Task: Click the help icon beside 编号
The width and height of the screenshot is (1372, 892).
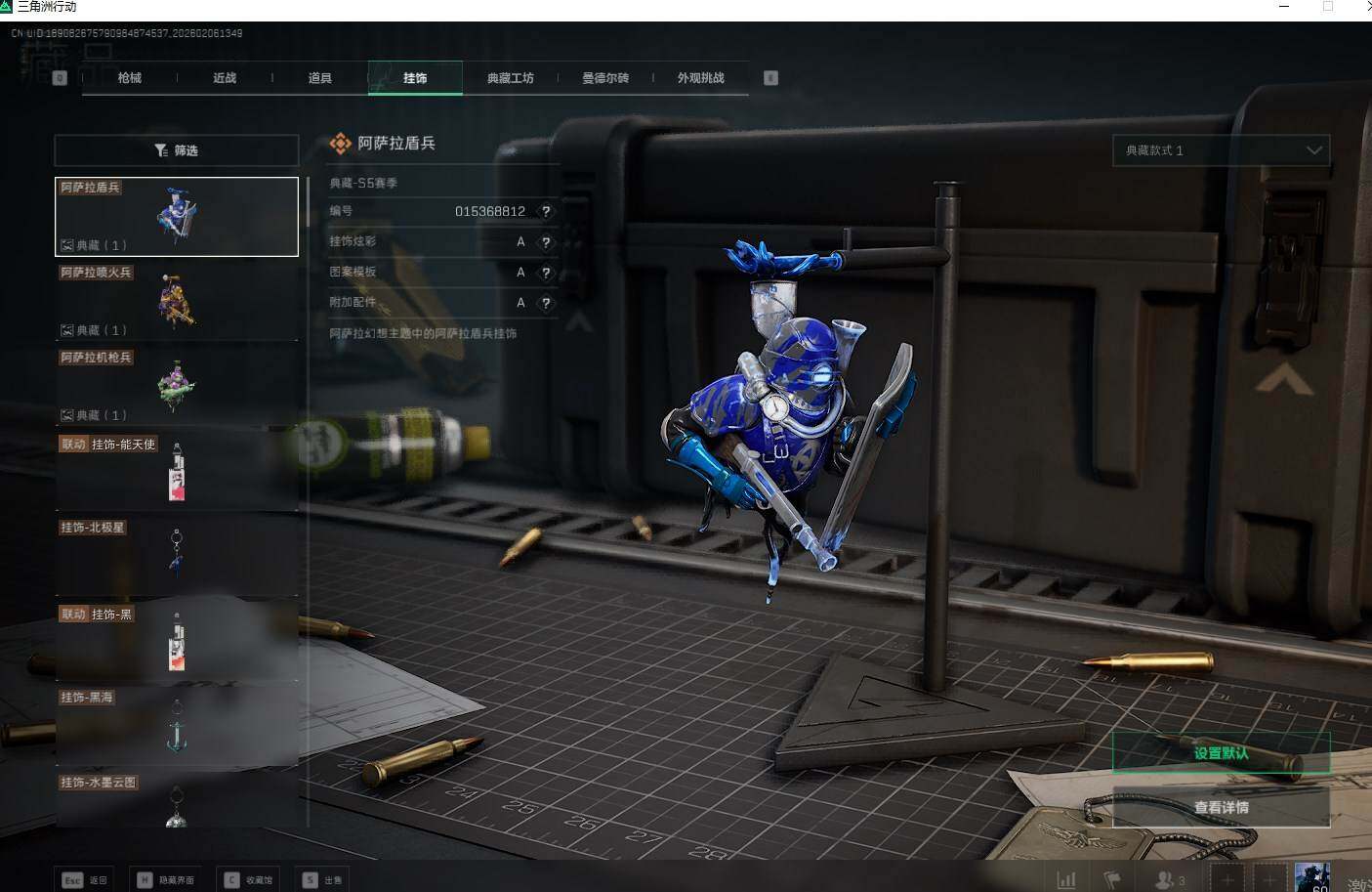Action: pos(546,211)
